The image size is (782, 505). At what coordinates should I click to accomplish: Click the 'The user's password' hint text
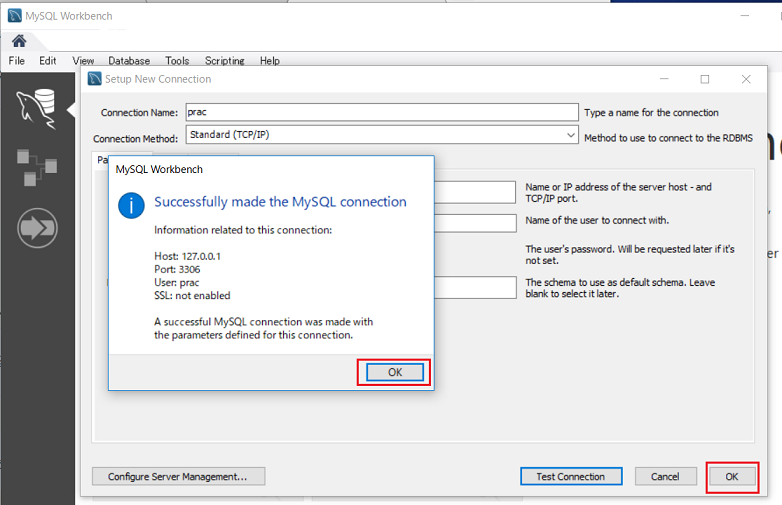pos(630,254)
